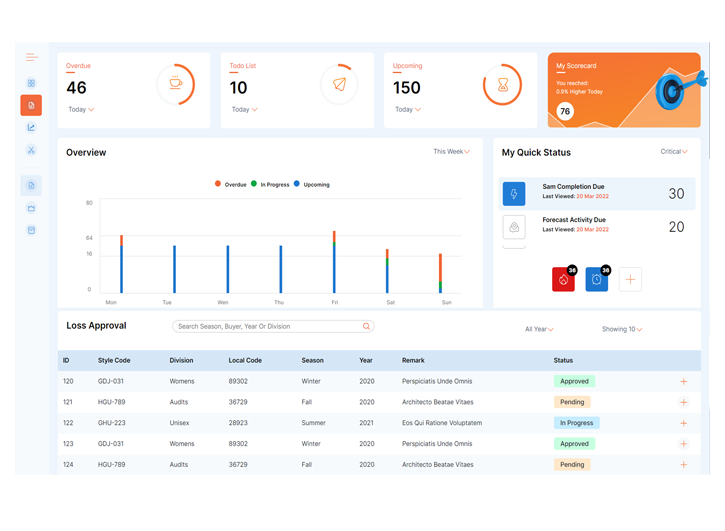Click the red flame quick status tile
The width and height of the screenshot is (725, 531).
tap(564, 280)
